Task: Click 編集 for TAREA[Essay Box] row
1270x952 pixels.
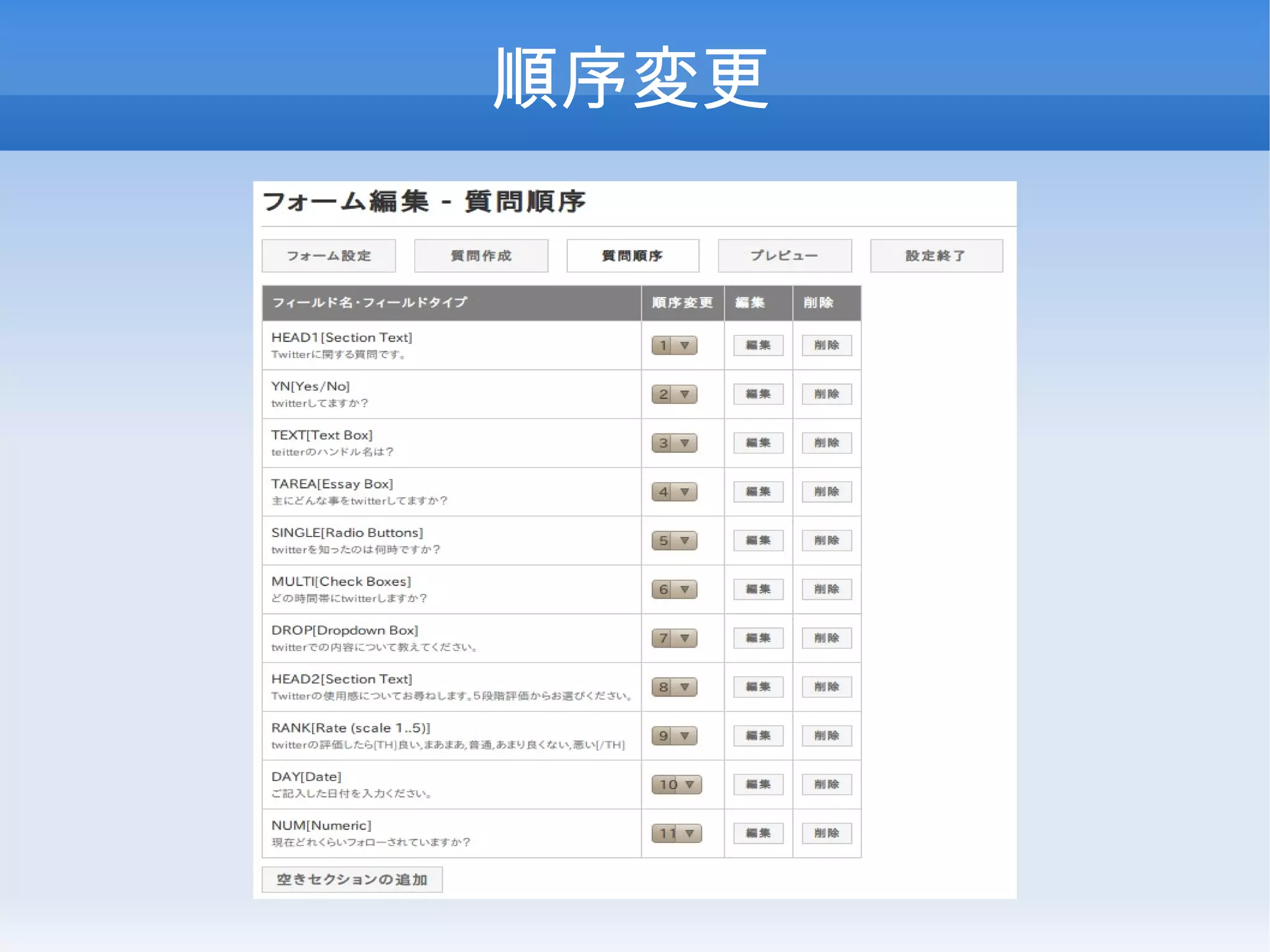Action: coord(758,492)
